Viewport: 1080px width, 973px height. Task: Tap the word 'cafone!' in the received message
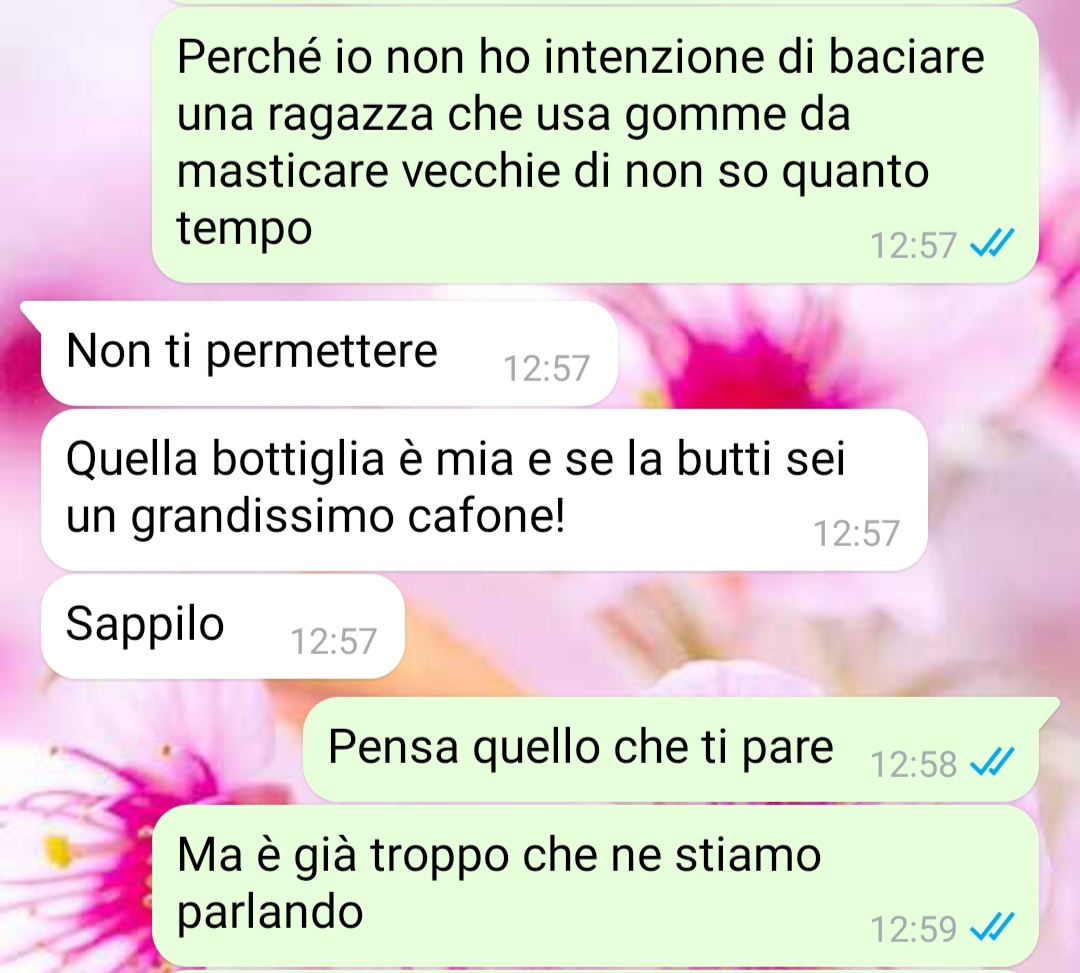click(x=486, y=514)
